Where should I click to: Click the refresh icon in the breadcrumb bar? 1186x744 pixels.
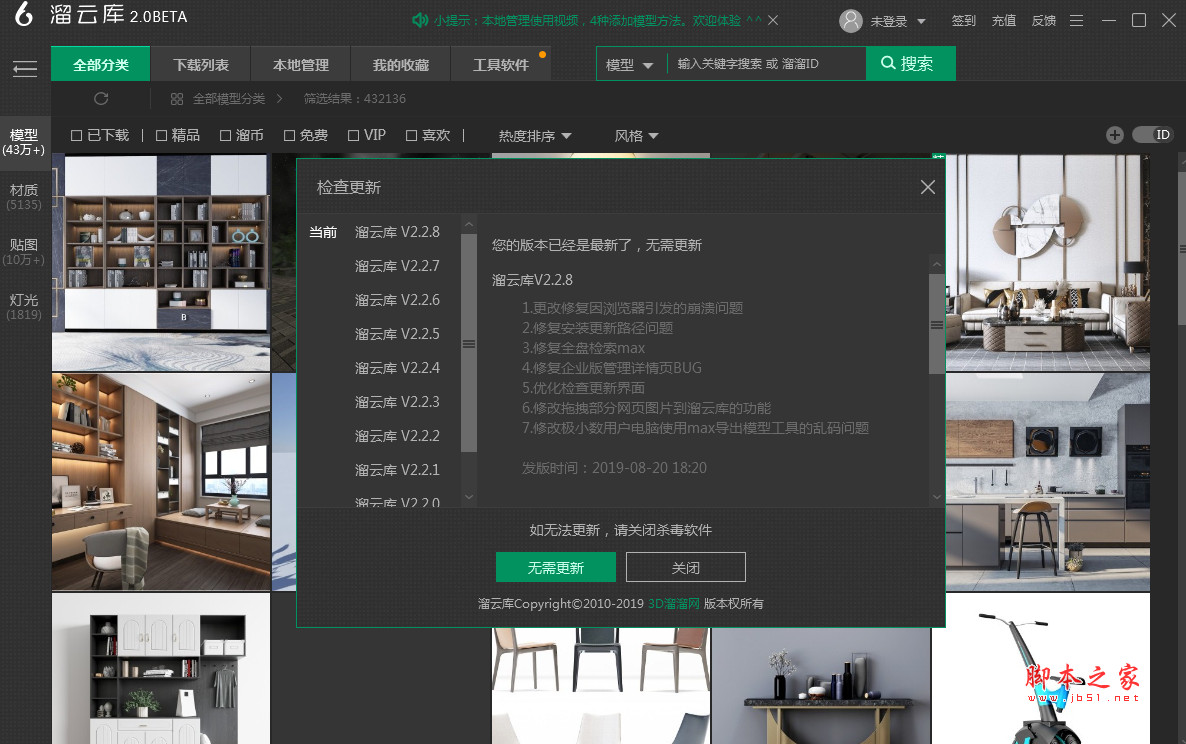point(100,99)
